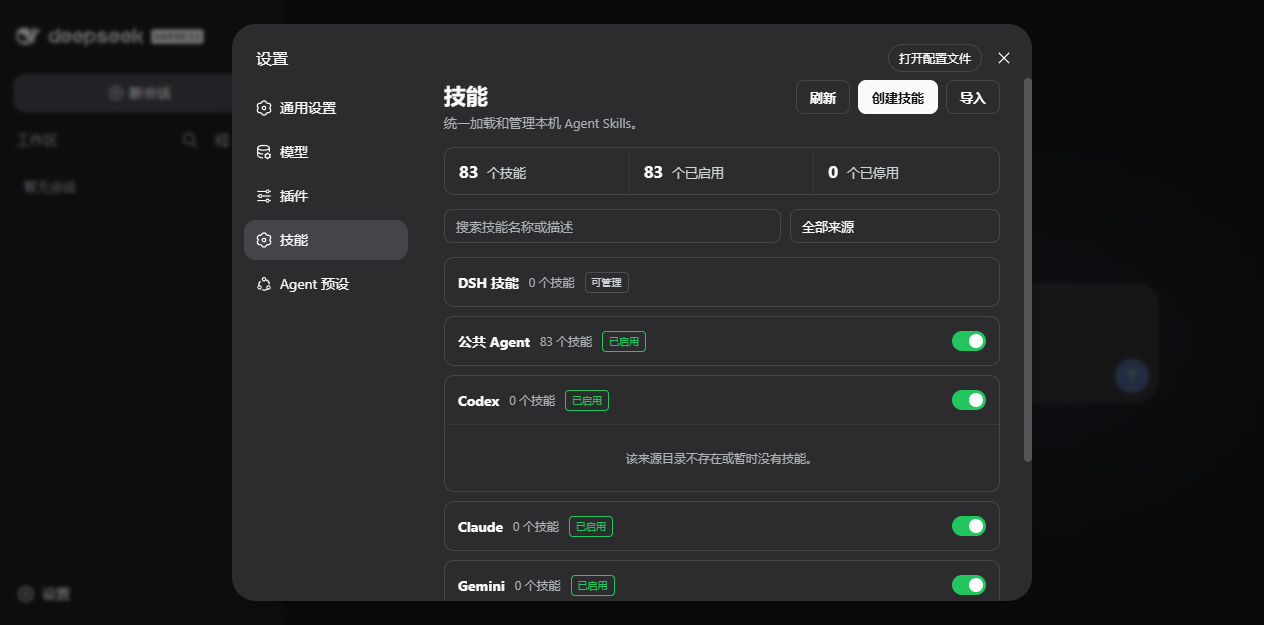Image resolution: width=1264 pixels, height=625 pixels.
Task: Expand the Claude skills group
Action: coord(722,526)
